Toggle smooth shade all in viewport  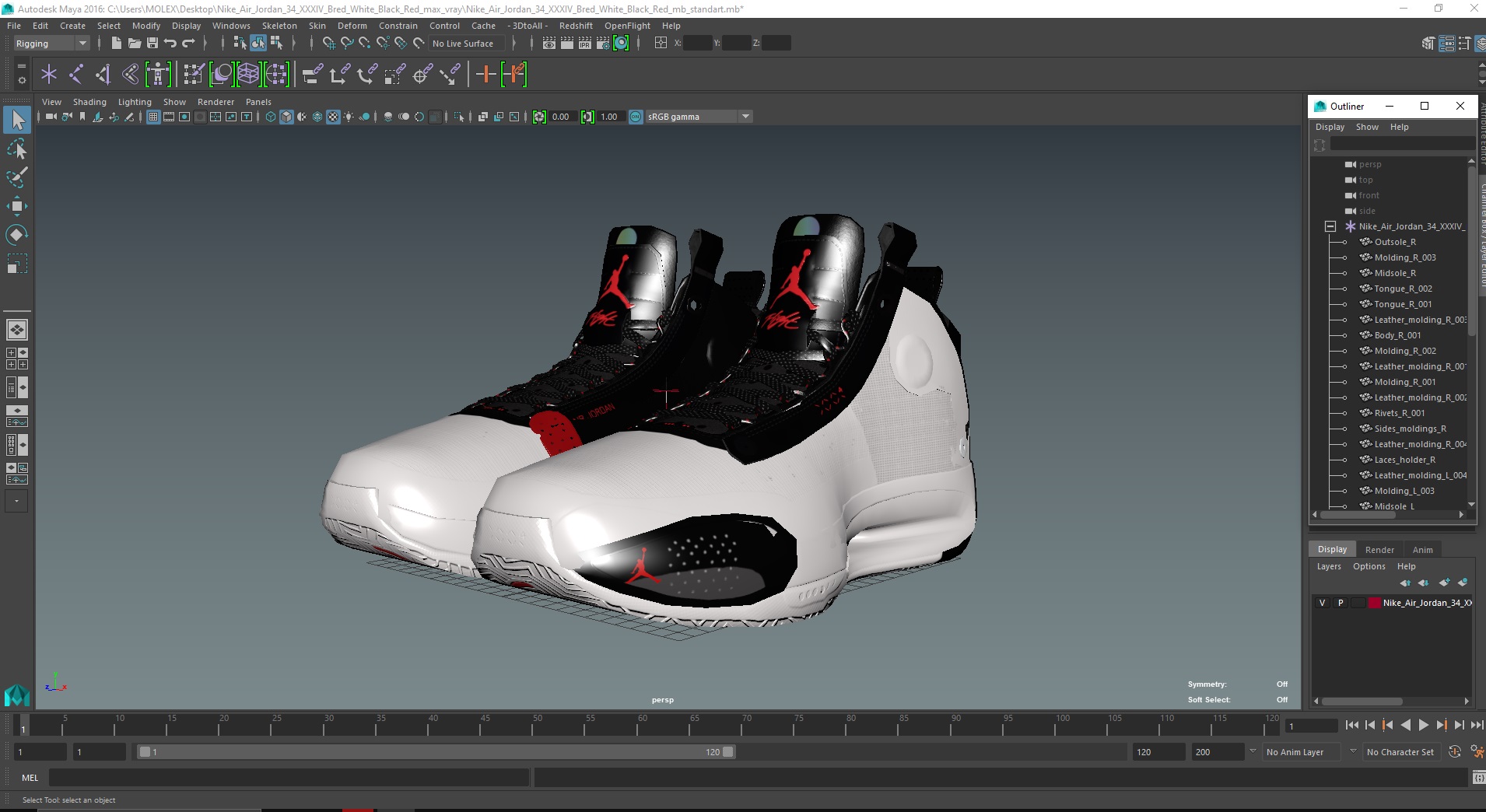286,117
